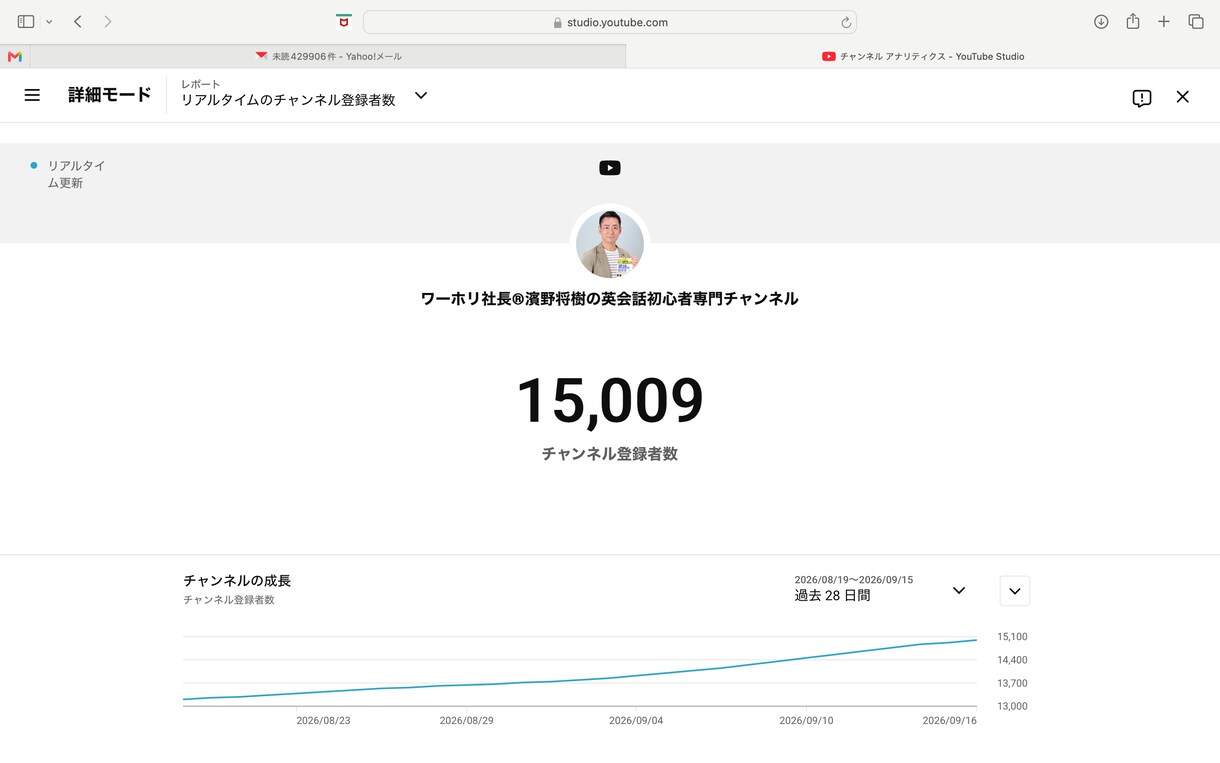Open sidebar options chevron in Safari
Image resolution: width=1220 pixels, height=763 pixels.
(x=49, y=22)
